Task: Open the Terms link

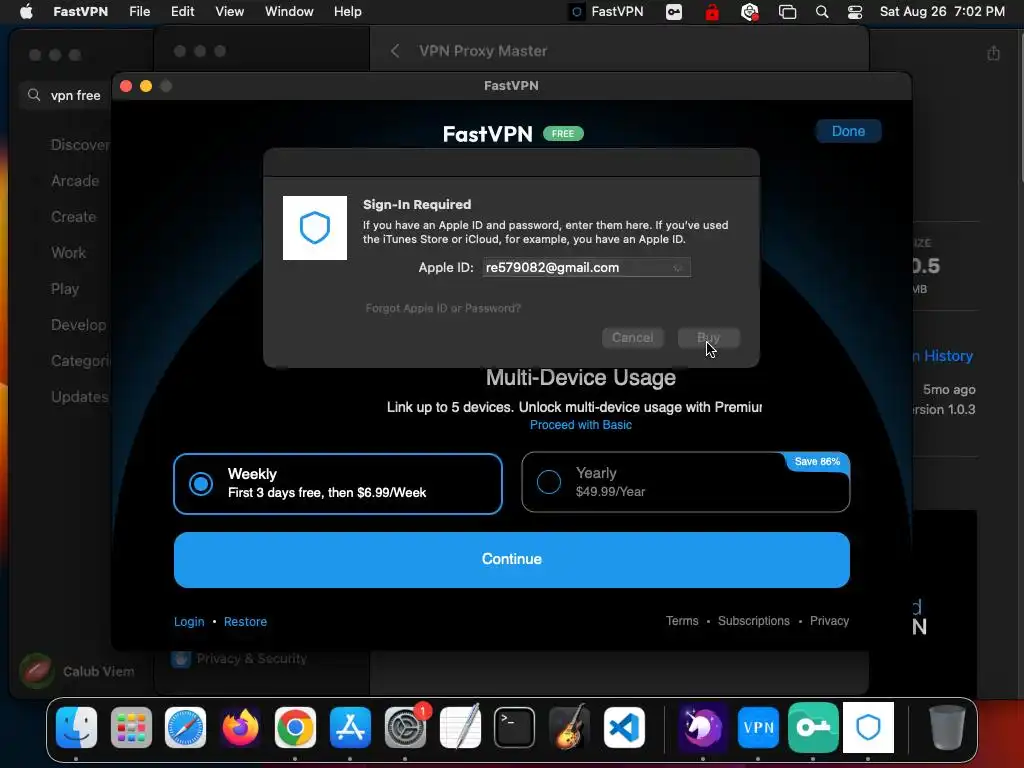Action: point(682,621)
